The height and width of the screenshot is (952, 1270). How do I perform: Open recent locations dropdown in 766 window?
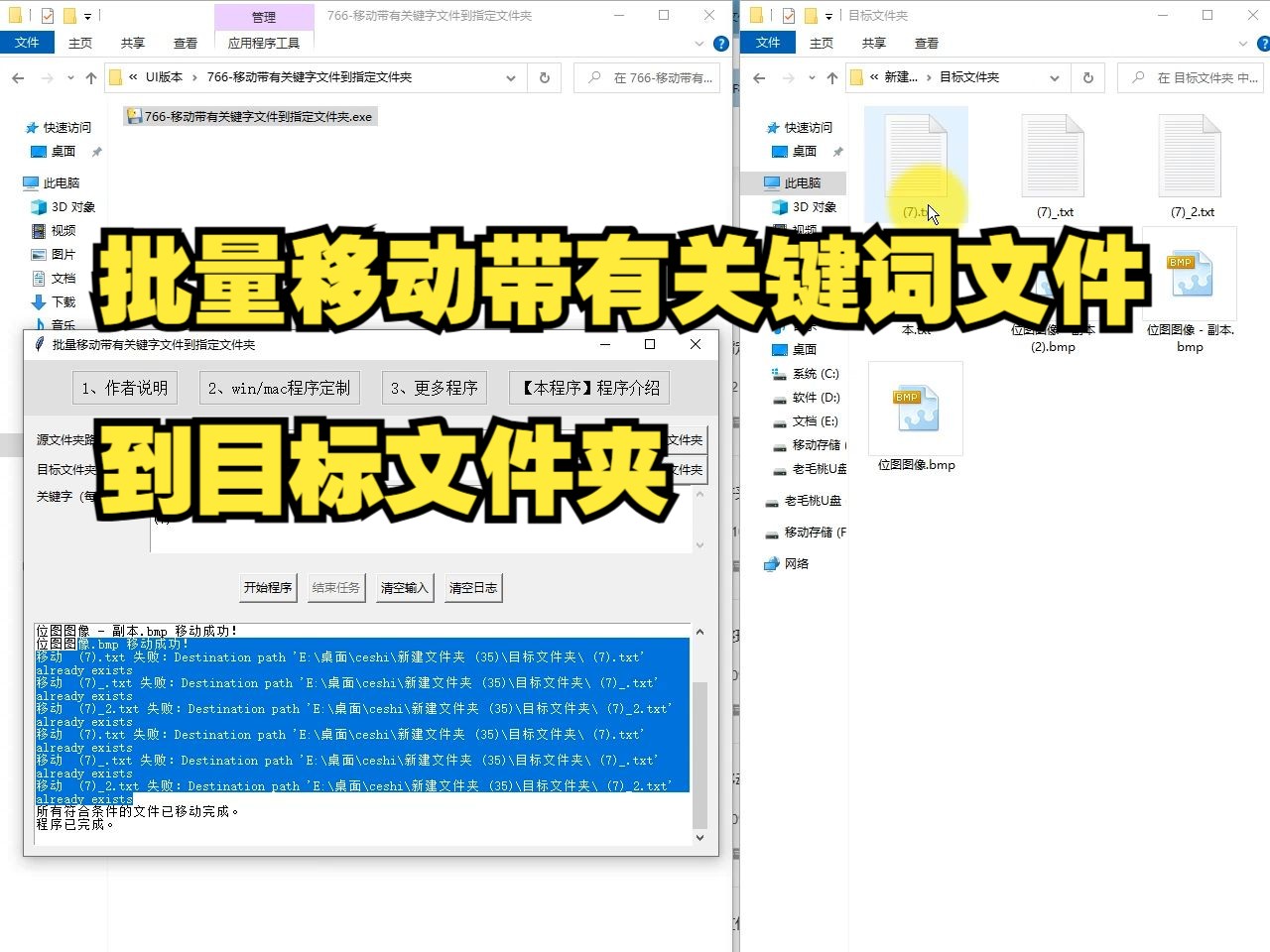pyautogui.click(x=70, y=77)
